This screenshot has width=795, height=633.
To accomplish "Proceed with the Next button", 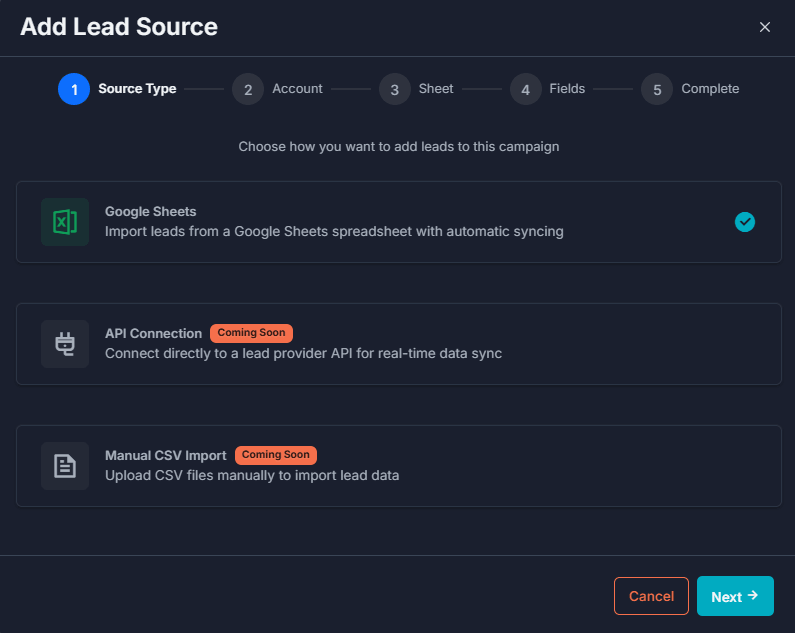I will [x=735, y=596].
